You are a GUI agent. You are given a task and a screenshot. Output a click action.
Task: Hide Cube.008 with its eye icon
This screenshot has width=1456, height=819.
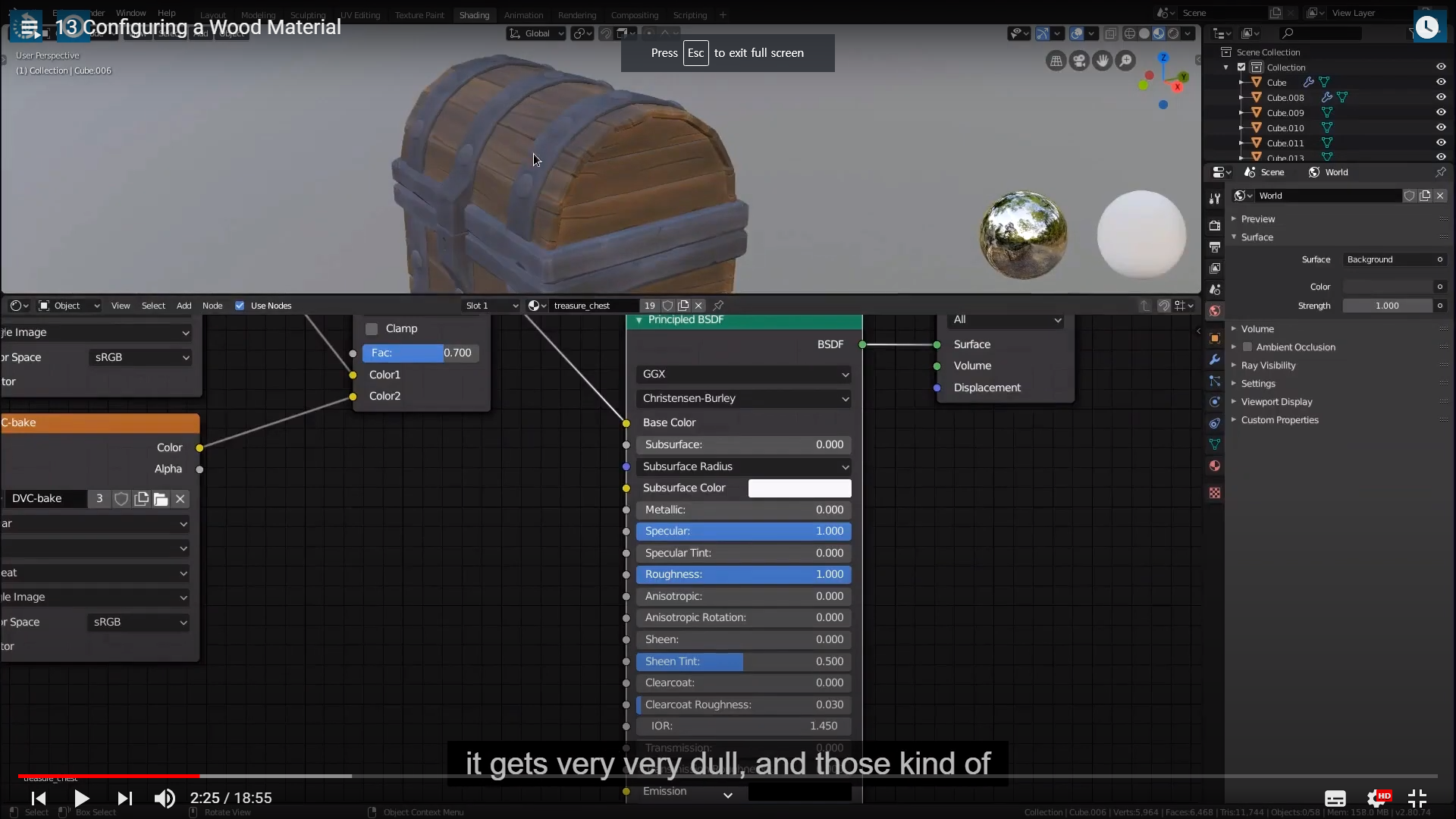coord(1440,97)
